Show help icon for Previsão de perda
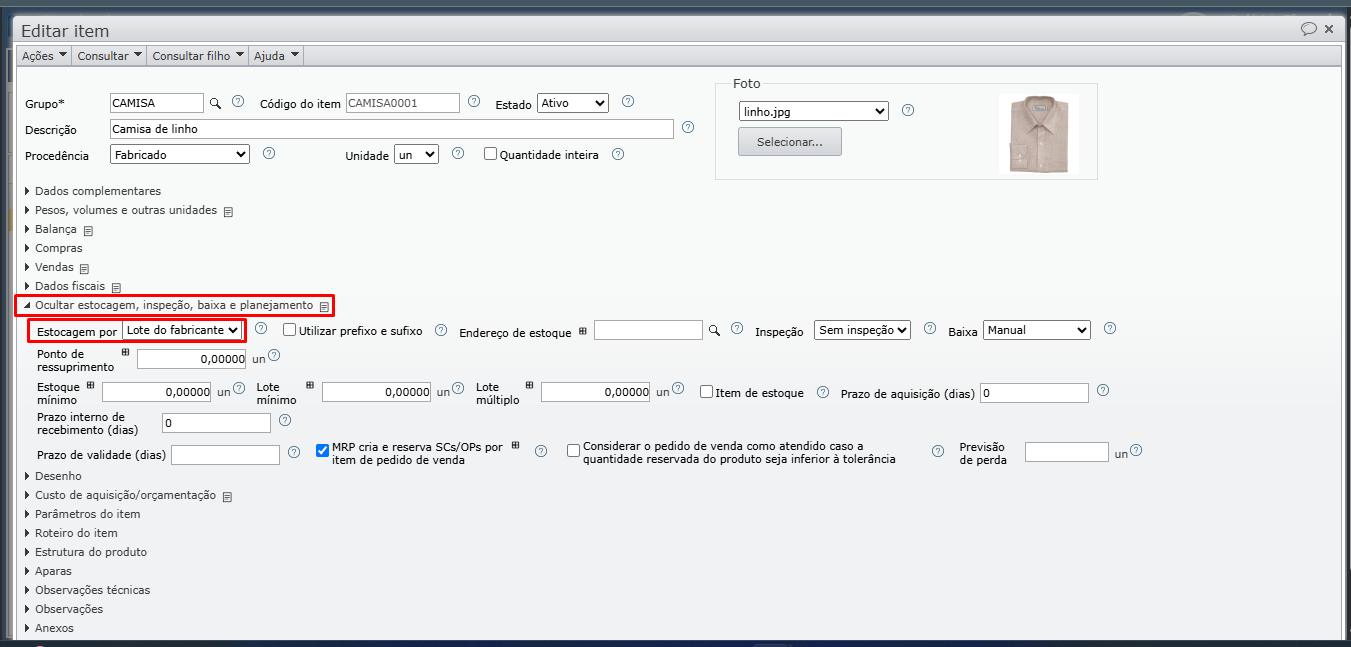This screenshot has width=1351, height=647. pyautogui.click(x=1136, y=450)
